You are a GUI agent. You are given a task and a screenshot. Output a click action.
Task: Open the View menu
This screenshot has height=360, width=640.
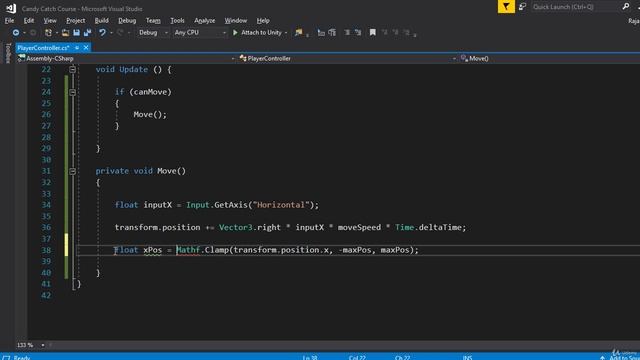(x=50, y=20)
